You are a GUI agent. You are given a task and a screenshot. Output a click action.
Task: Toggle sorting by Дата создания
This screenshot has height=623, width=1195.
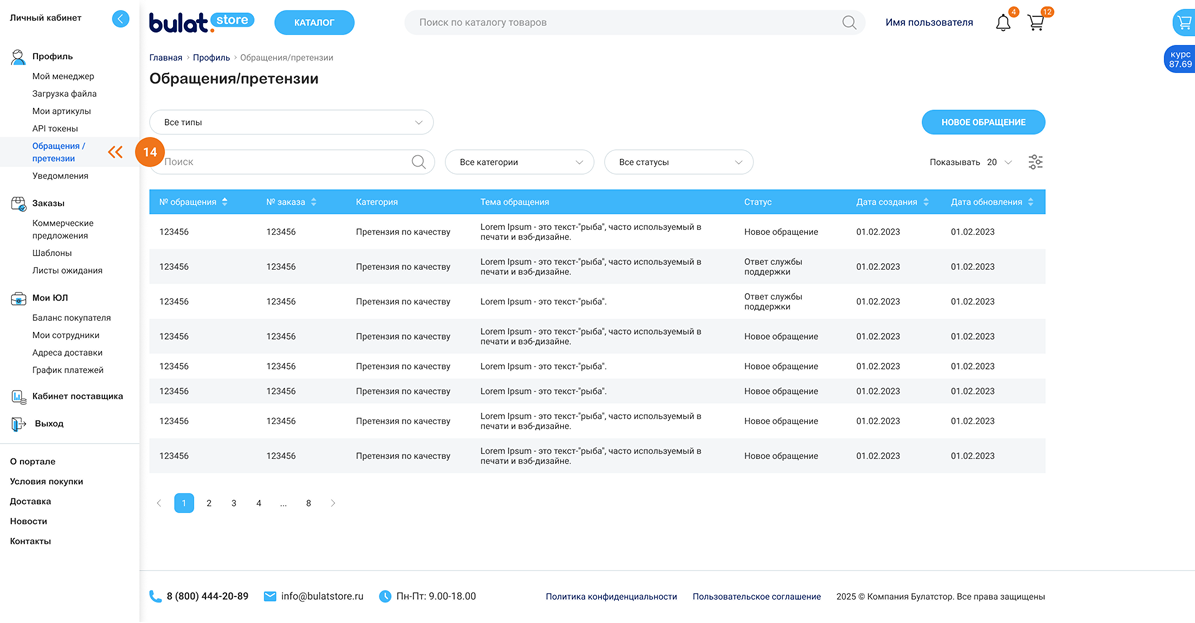tap(926, 202)
